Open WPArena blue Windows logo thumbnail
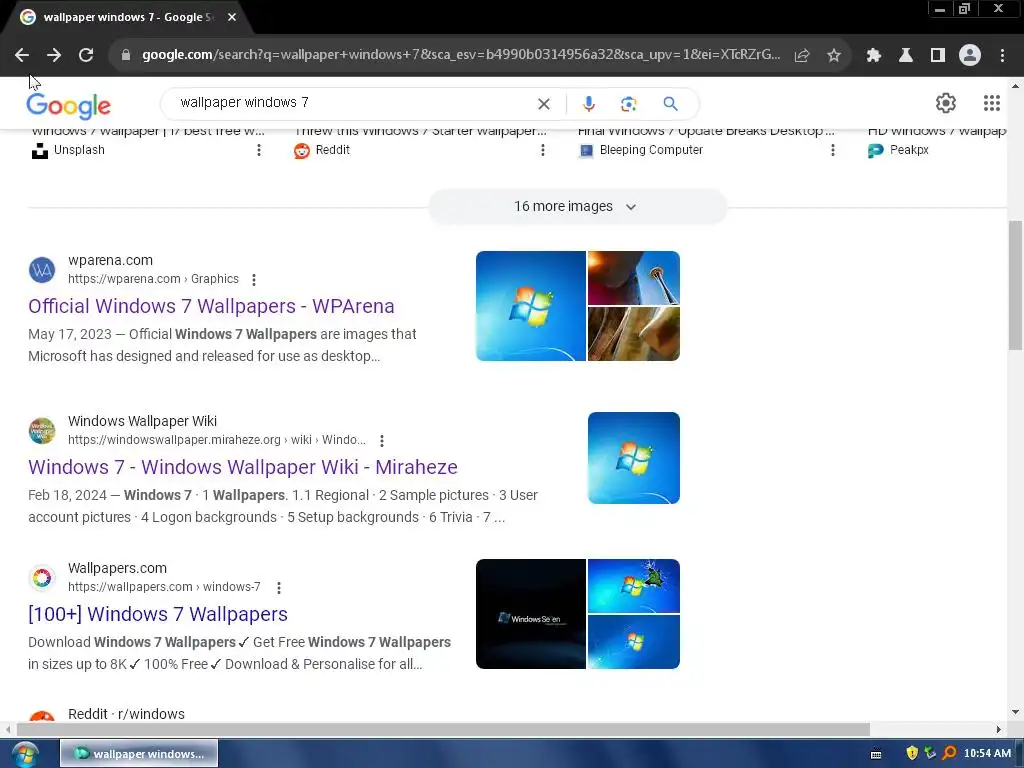 pos(531,306)
